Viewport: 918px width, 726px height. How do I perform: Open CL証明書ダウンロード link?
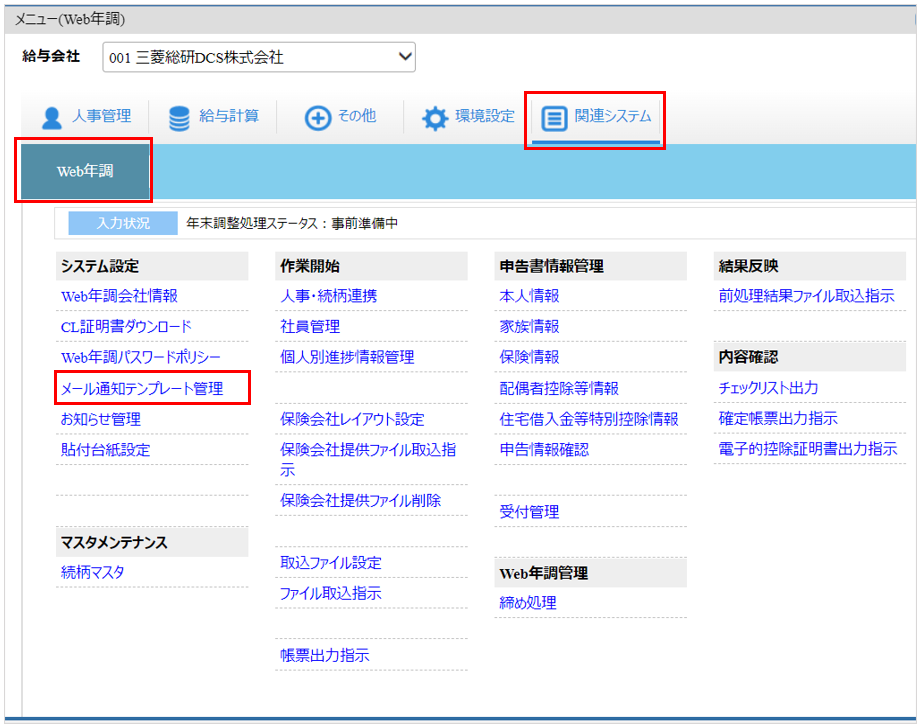tap(126, 326)
